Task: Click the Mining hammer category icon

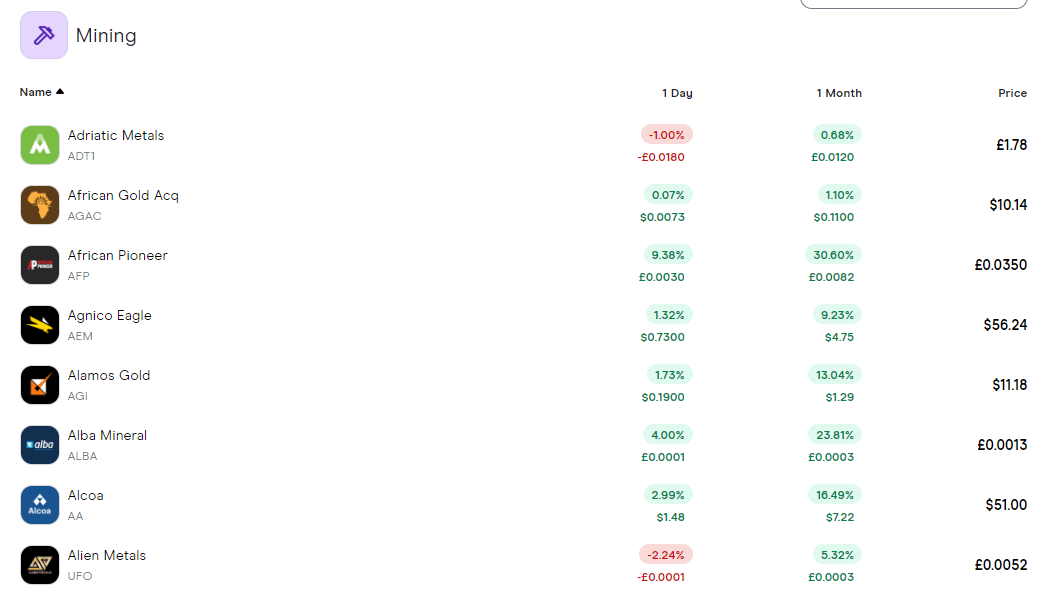Action: [x=44, y=35]
